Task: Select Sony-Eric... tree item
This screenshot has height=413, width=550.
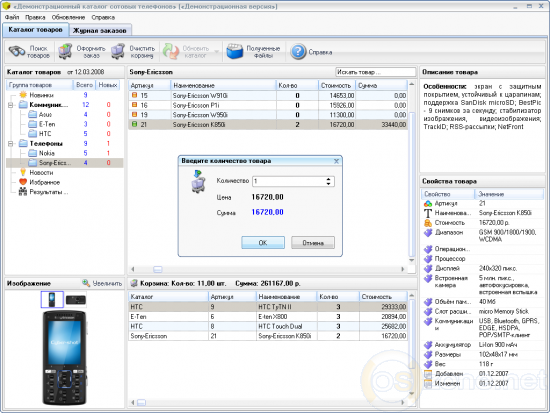Action: [65, 162]
